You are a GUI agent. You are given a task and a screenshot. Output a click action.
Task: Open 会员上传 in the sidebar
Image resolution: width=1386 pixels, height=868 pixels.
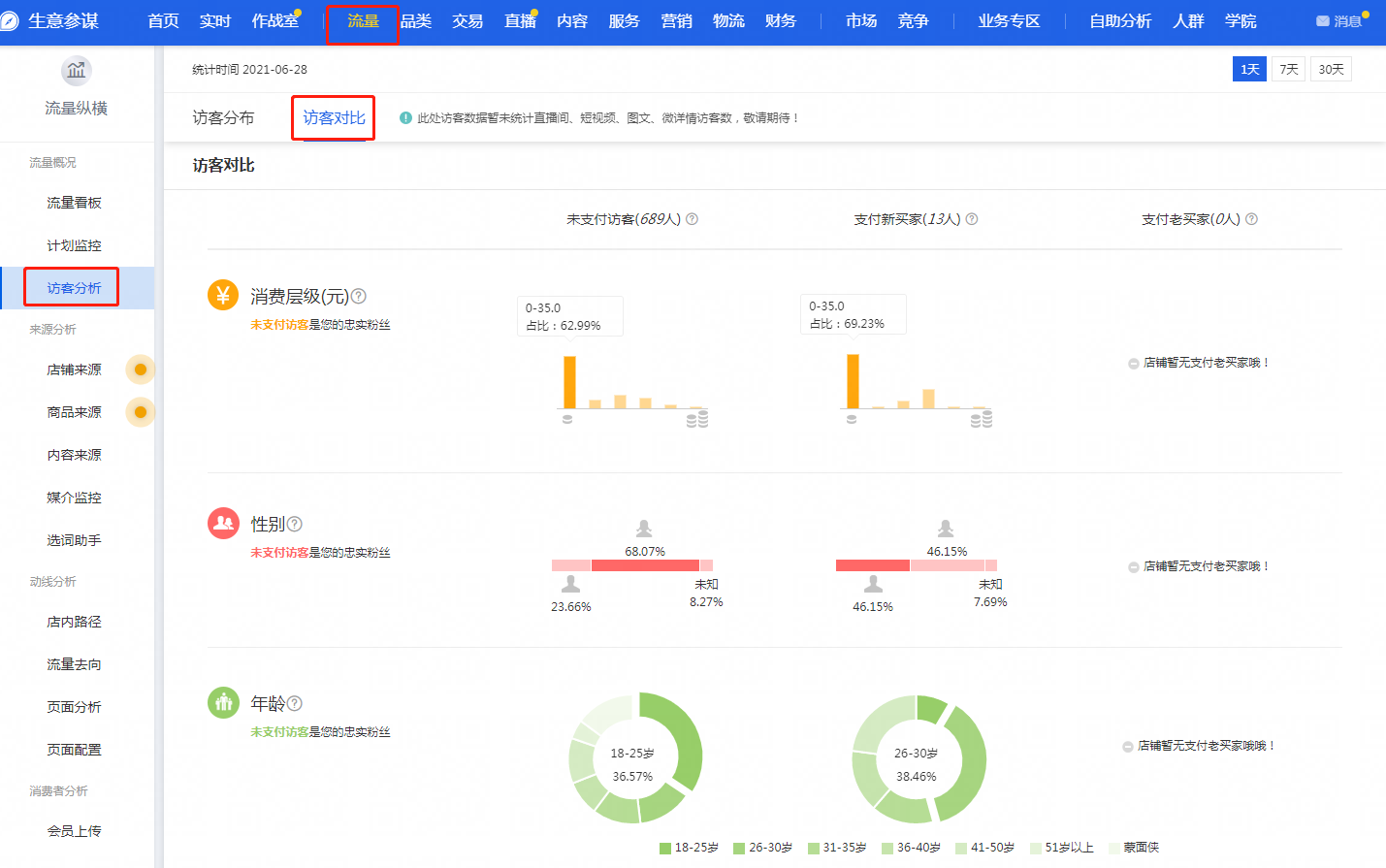(x=74, y=831)
